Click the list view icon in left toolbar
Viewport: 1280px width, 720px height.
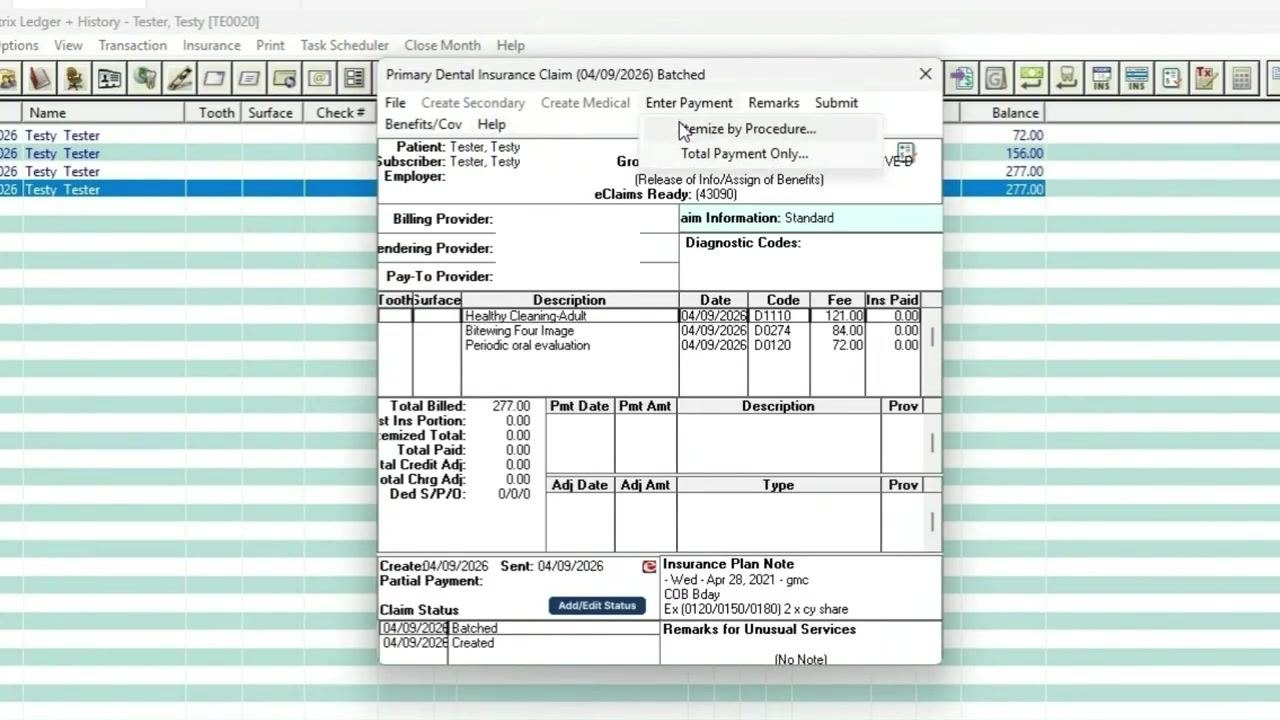click(354, 78)
